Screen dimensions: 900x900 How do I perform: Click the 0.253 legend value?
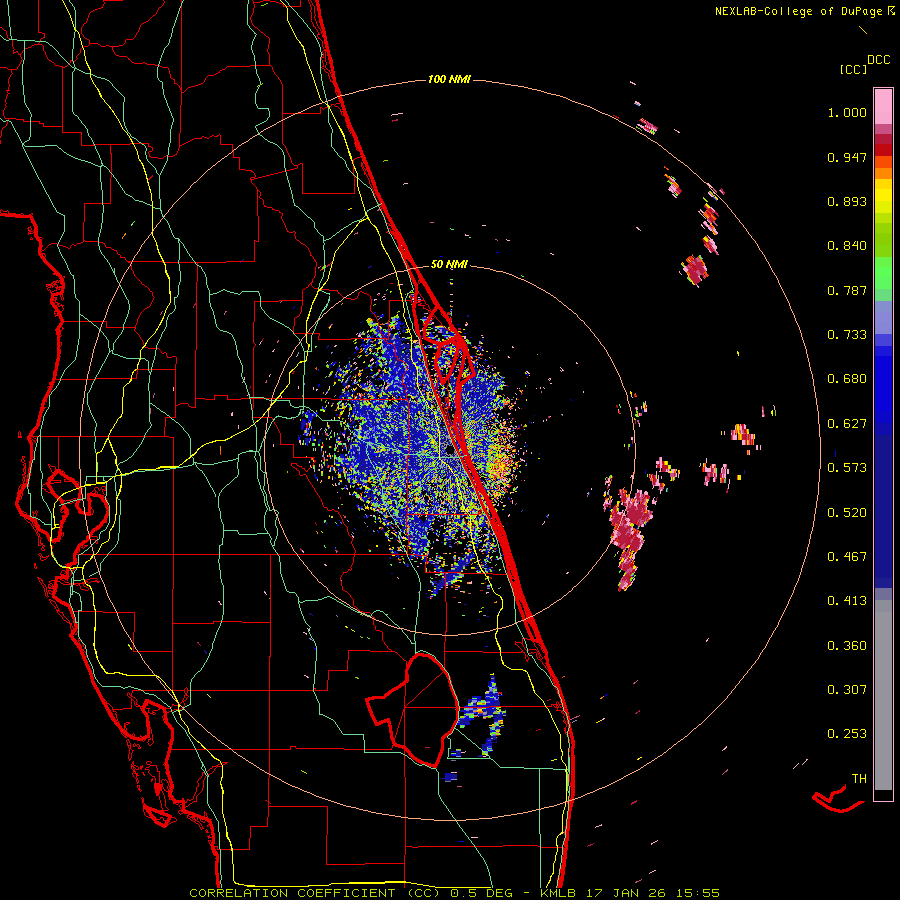click(847, 734)
